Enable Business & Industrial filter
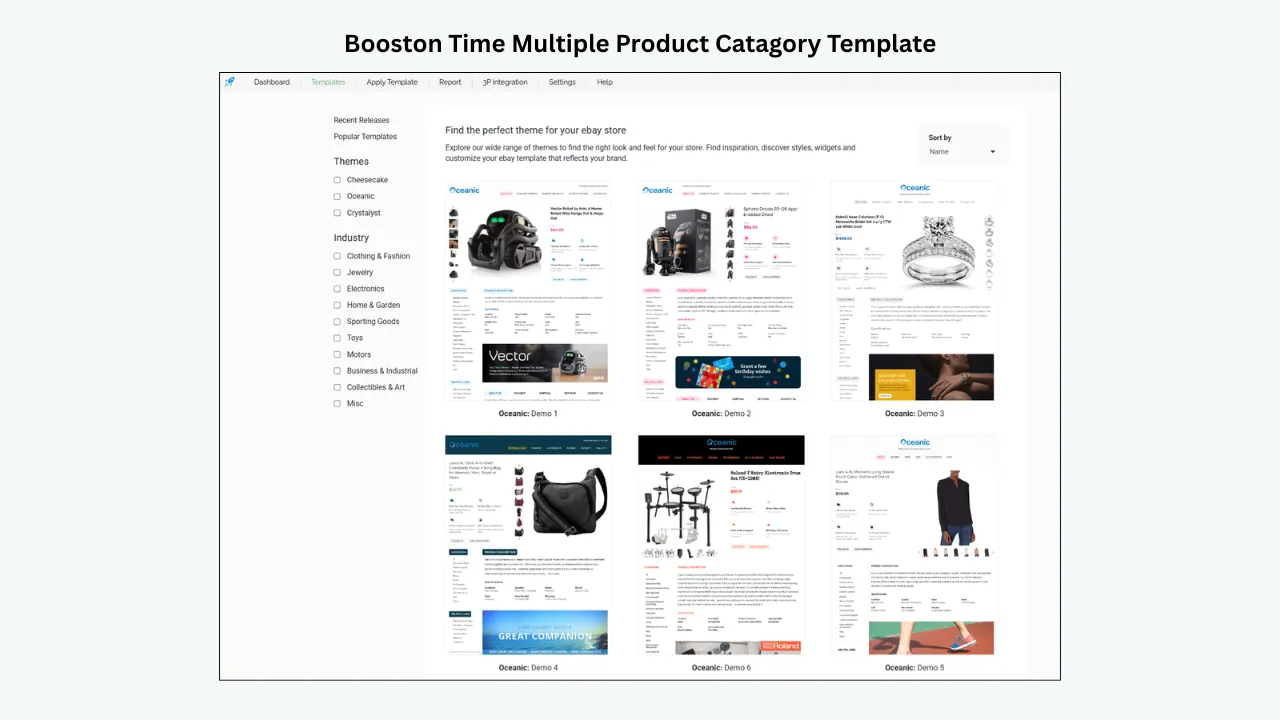The width and height of the screenshot is (1280, 720). 337,371
